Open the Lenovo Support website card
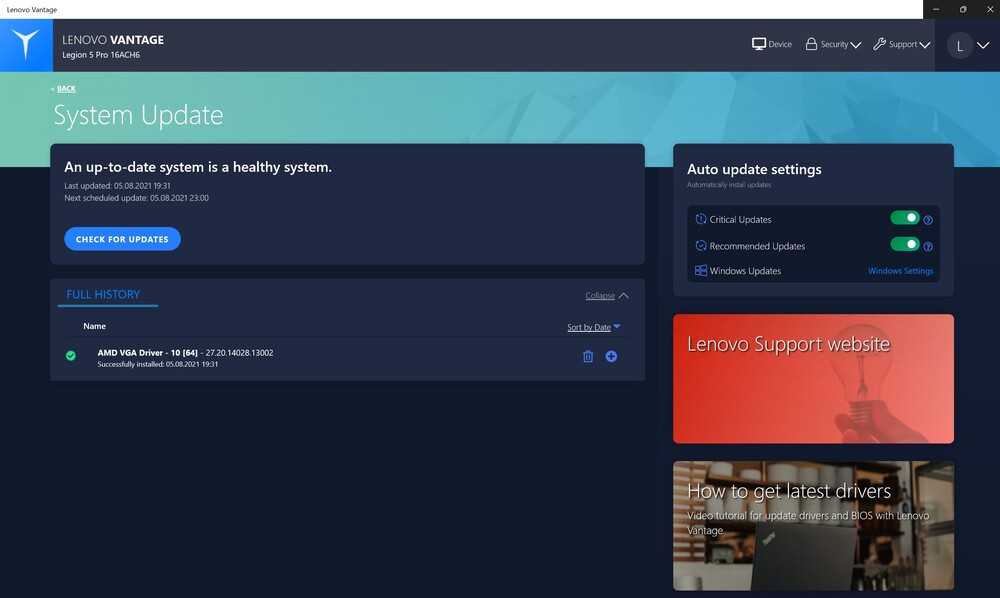This screenshot has height=598, width=1000. (813, 378)
